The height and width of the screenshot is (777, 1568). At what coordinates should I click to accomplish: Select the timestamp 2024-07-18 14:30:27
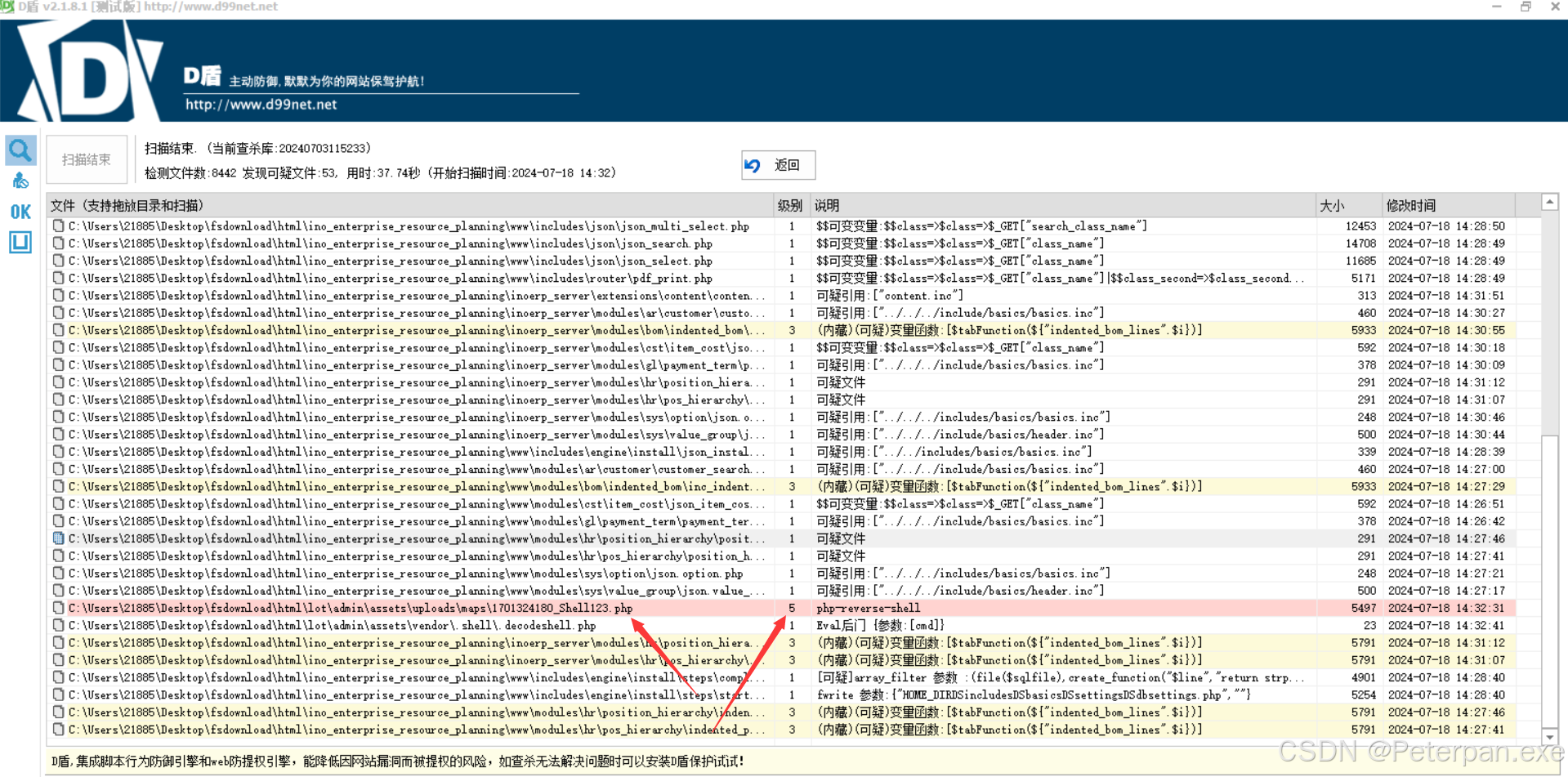click(1446, 312)
